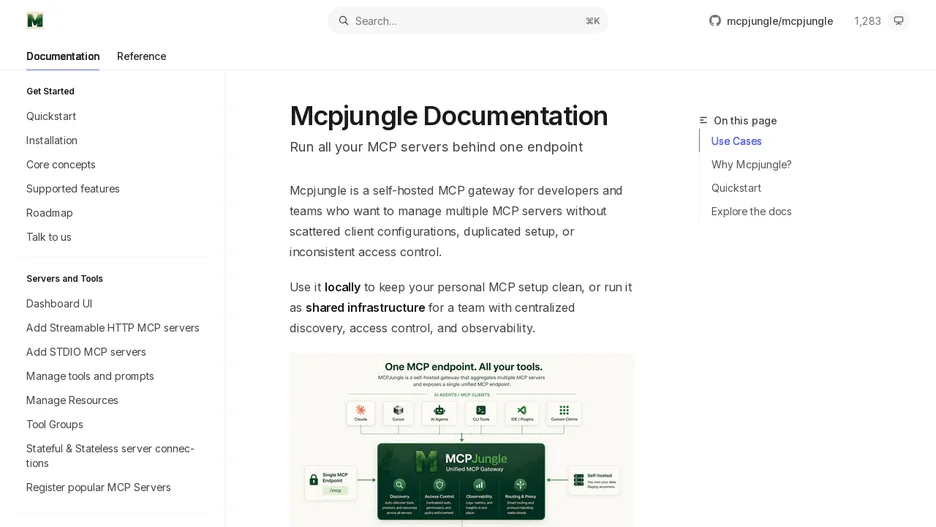
Task: Open the Installation page
Action: 51,140
